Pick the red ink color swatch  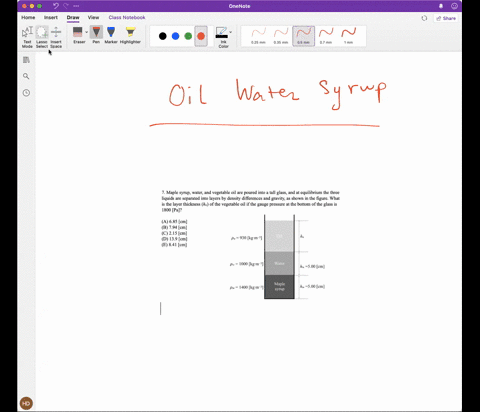click(x=201, y=36)
